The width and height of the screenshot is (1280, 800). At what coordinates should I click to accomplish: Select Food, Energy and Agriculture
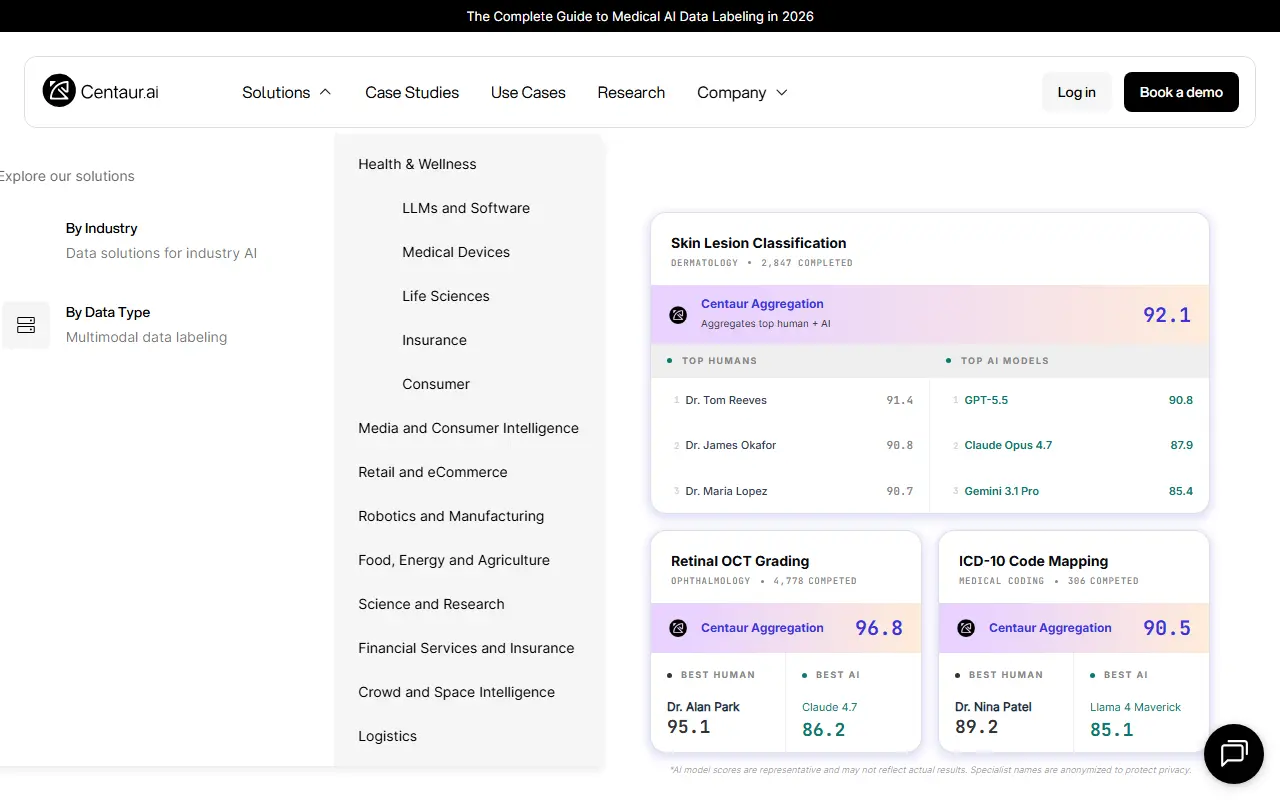click(454, 560)
